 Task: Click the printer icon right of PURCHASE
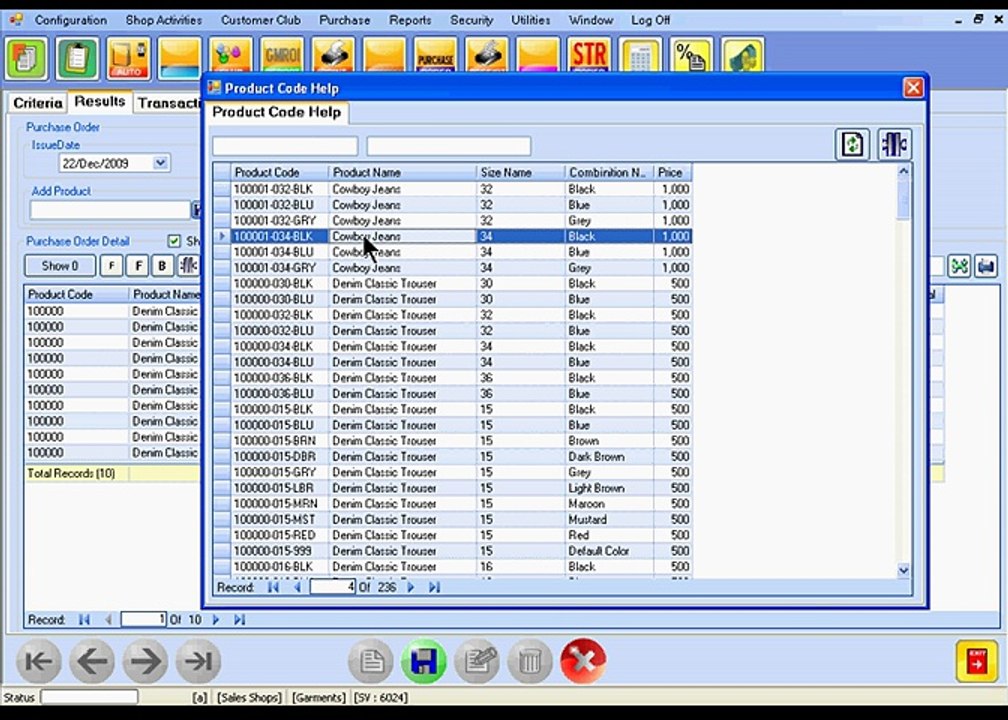click(x=487, y=58)
